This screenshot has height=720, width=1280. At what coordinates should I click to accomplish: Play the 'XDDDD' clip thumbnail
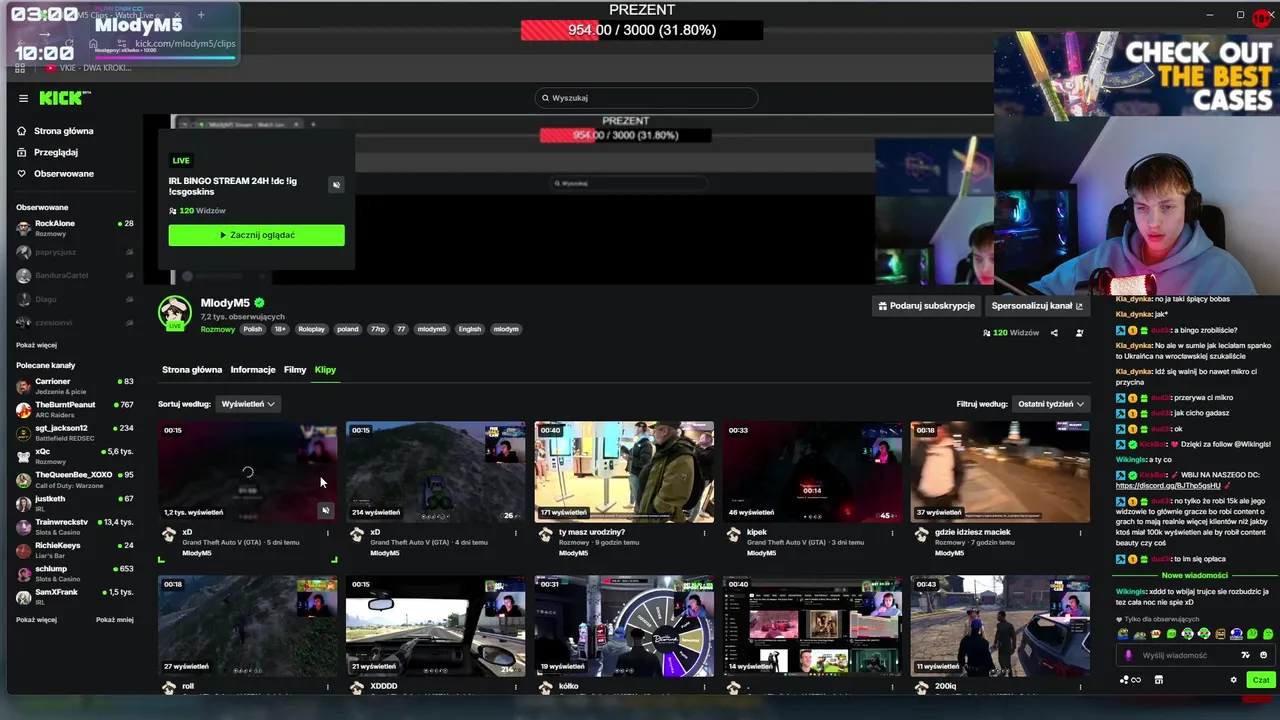[436, 626]
